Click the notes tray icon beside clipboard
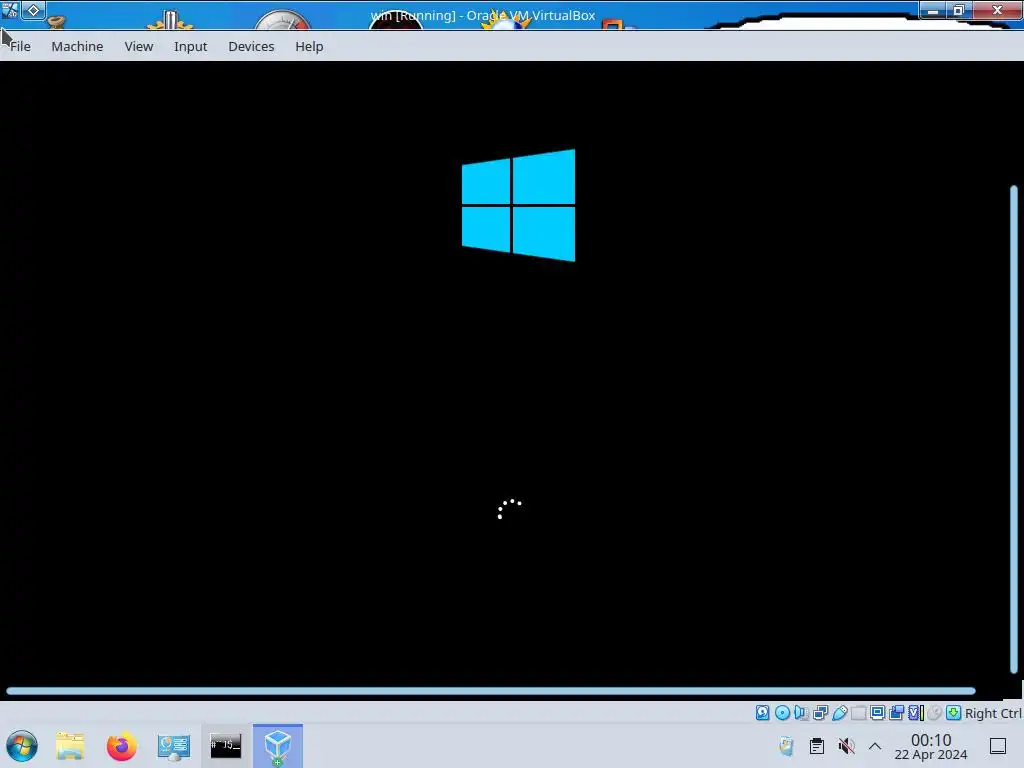 click(786, 746)
